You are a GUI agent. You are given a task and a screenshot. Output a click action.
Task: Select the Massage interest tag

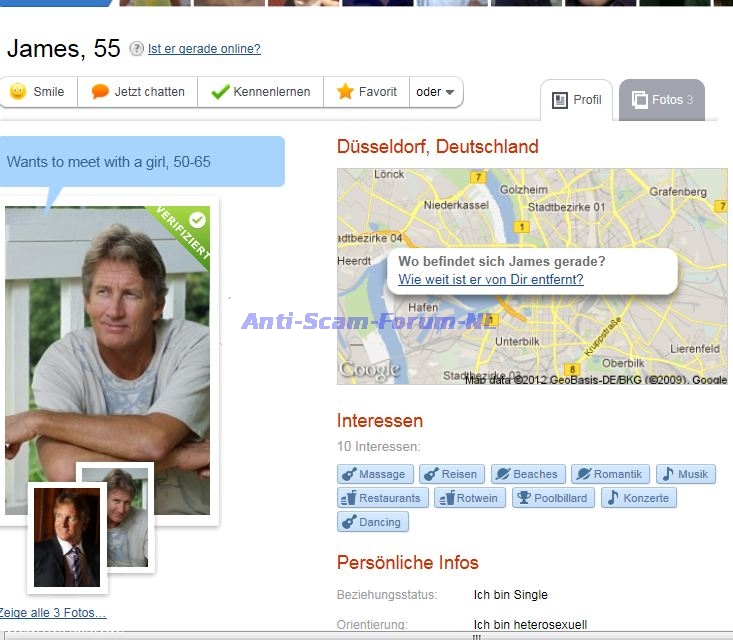[x=375, y=474]
